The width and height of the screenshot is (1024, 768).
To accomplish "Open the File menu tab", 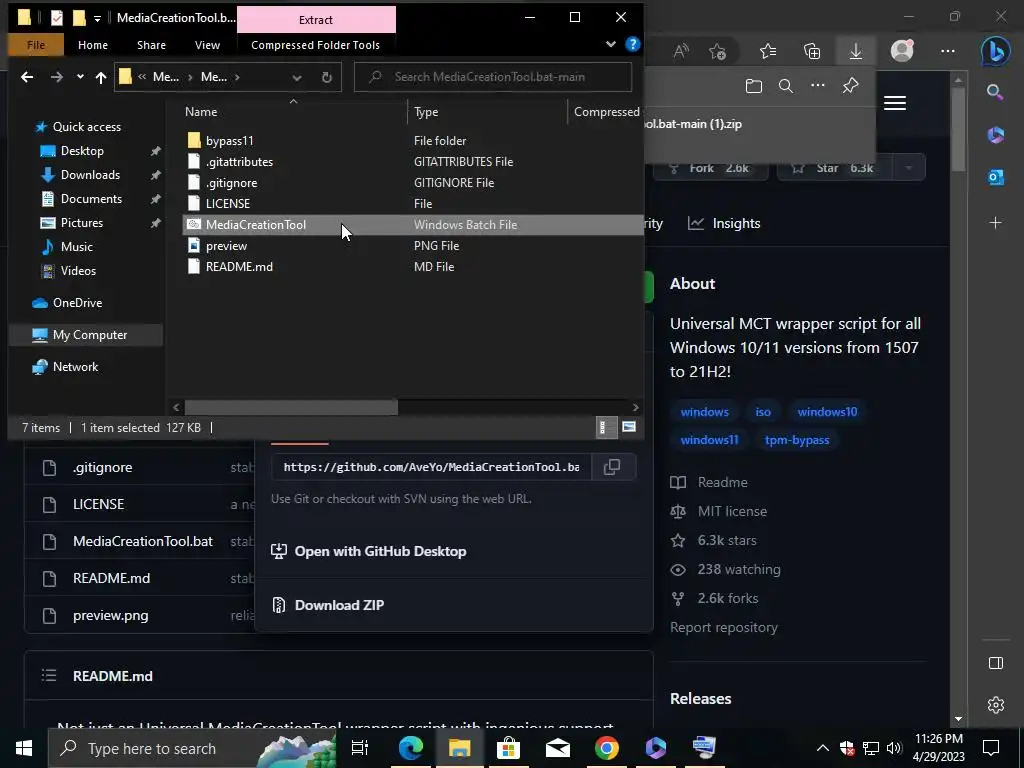I will pyautogui.click(x=36, y=45).
